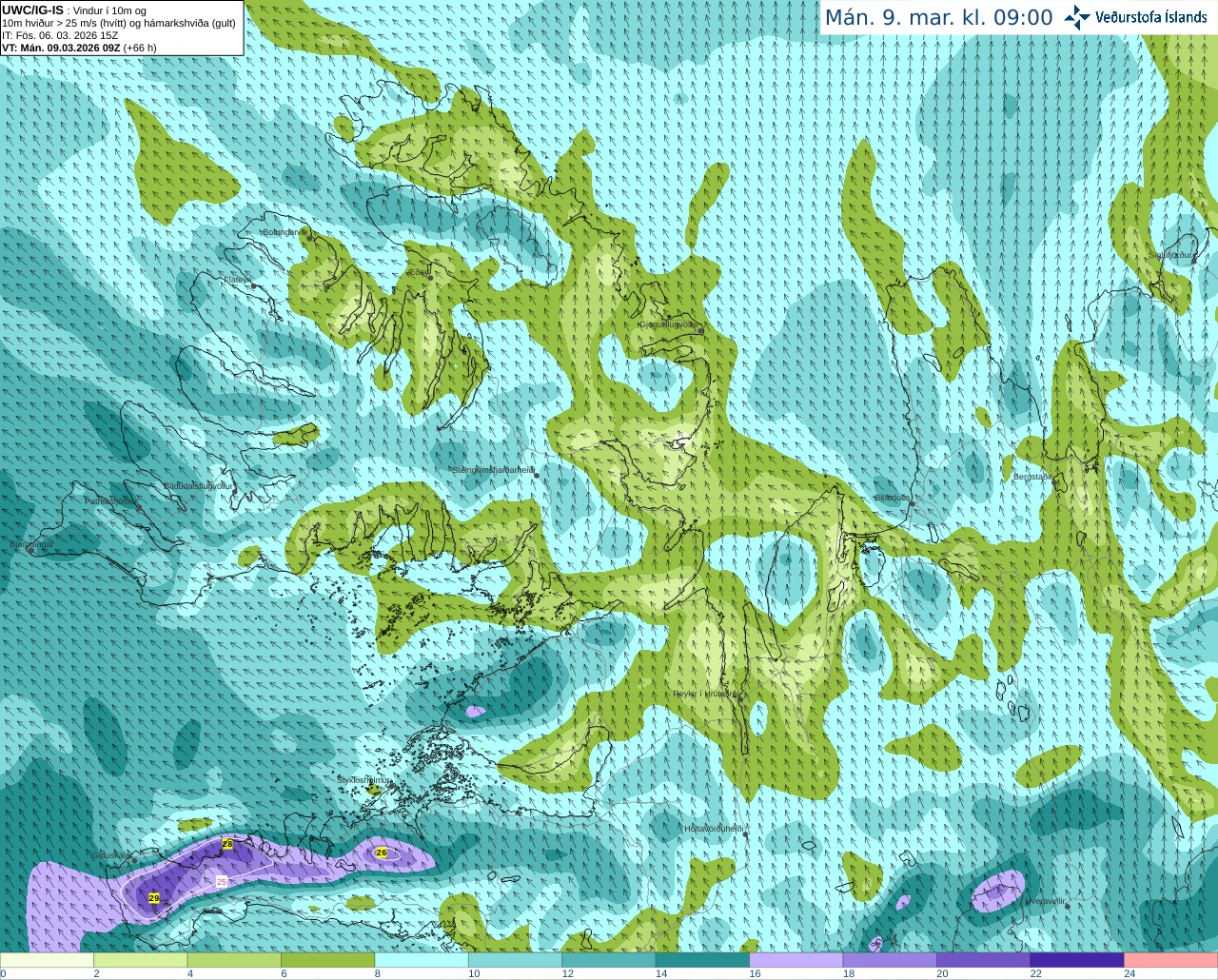Select the 14–16 m/s dark teal legend swatch
1218x980 pixels.
[x=702, y=959]
